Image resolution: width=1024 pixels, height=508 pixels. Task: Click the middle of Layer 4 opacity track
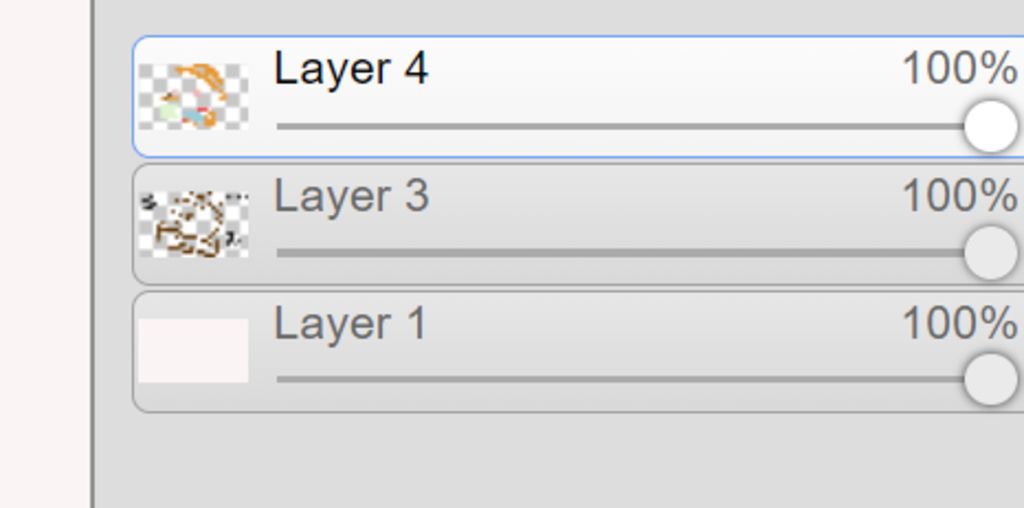point(620,126)
